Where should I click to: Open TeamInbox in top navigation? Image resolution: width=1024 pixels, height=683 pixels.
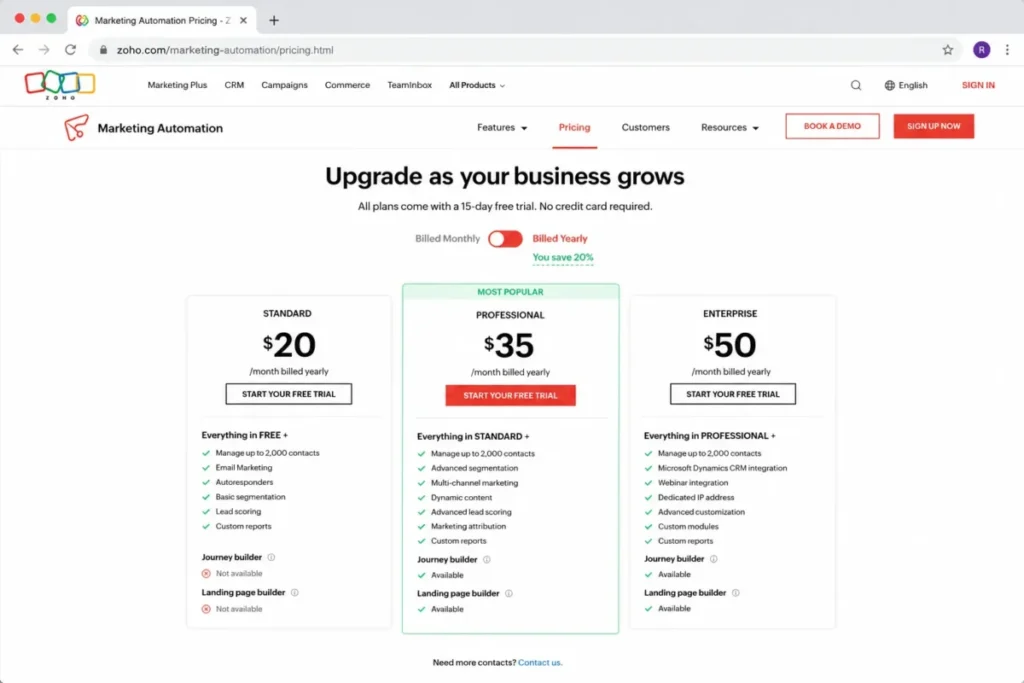coord(409,85)
